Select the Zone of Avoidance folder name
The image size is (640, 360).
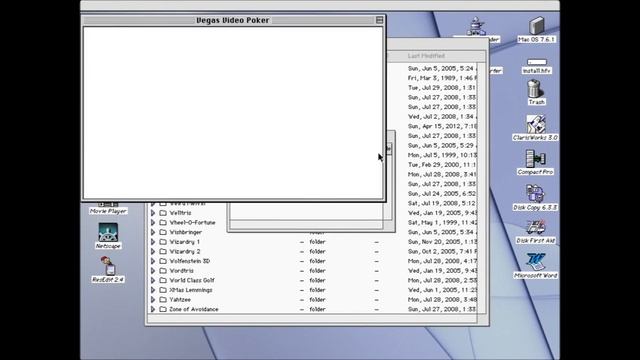coord(194,309)
